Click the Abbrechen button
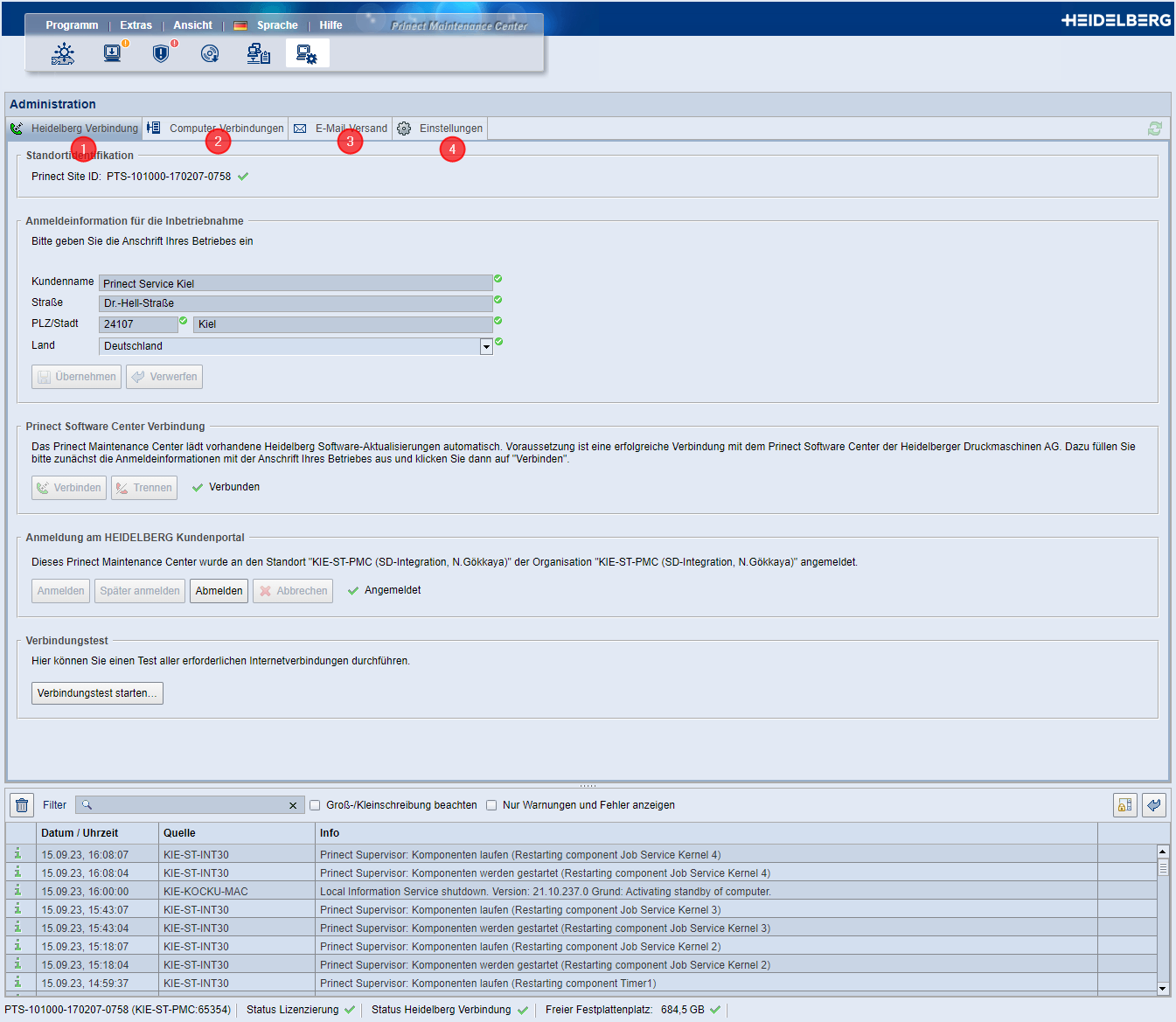This screenshot has width=1176, height=1022. tap(293, 591)
